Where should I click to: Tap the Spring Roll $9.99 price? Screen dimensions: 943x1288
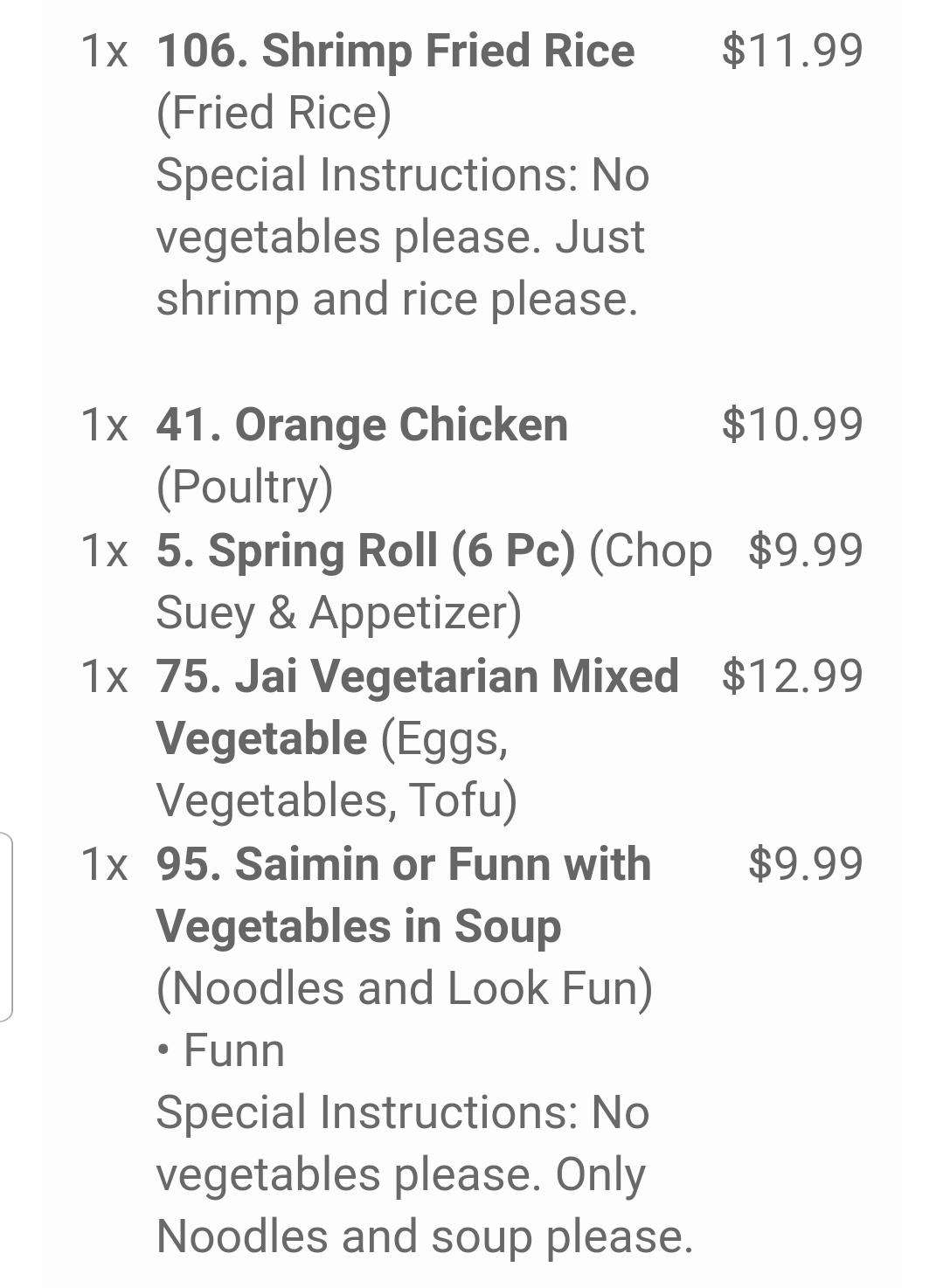(805, 551)
